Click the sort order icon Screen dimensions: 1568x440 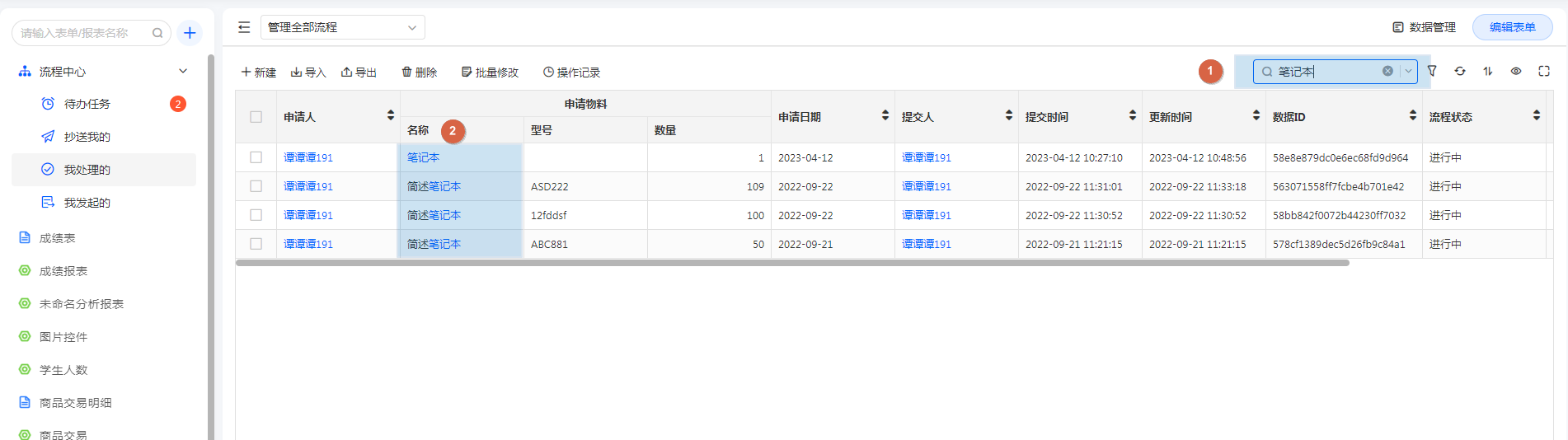(x=1488, y=72)
